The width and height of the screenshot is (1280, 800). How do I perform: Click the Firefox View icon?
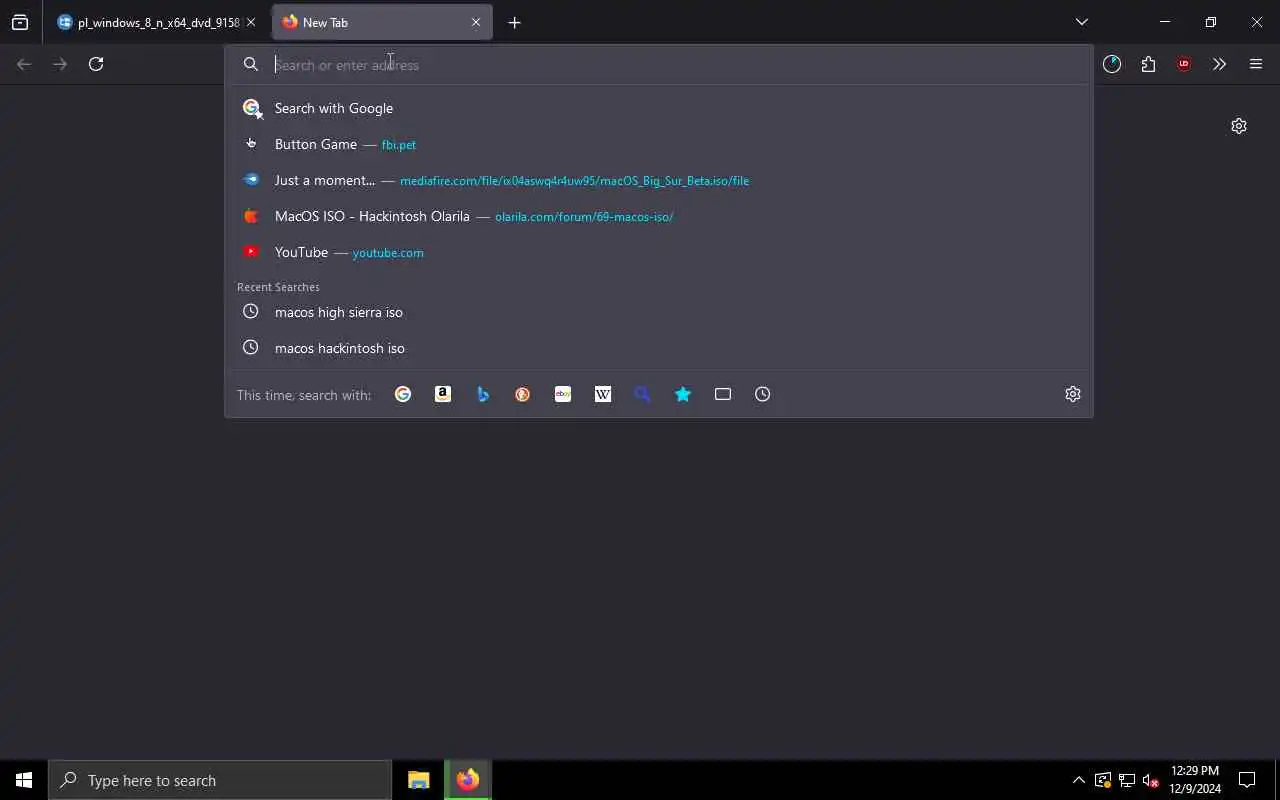[x=20, y=22]
